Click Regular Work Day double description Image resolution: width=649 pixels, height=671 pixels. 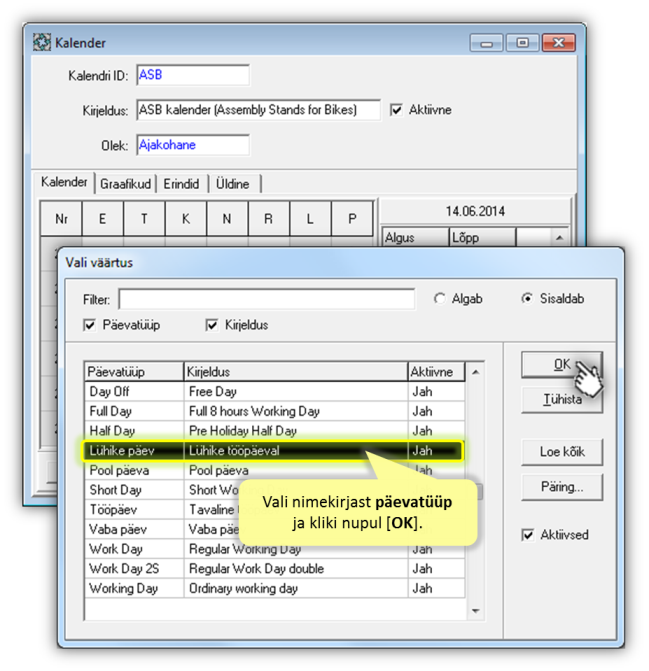coord(296,569)
